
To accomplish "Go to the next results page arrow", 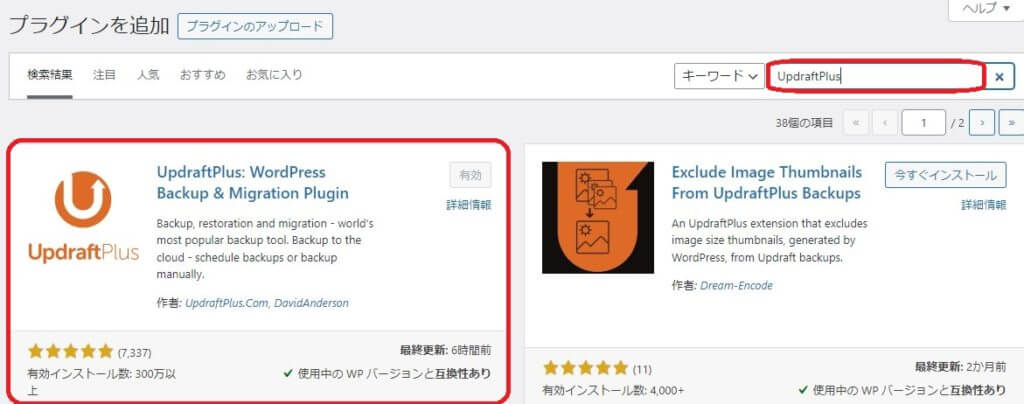I will point(982,122).
